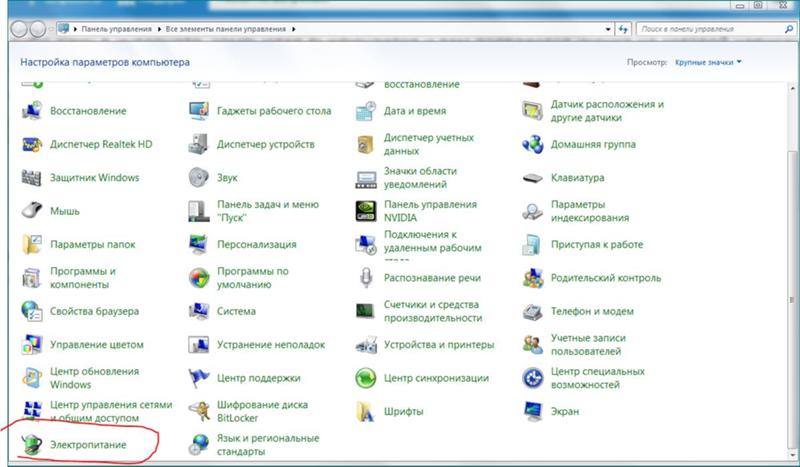Click Язык и региональные стандарты link
This screenshot has width=800, height=467.
click(x=268, y=445)
